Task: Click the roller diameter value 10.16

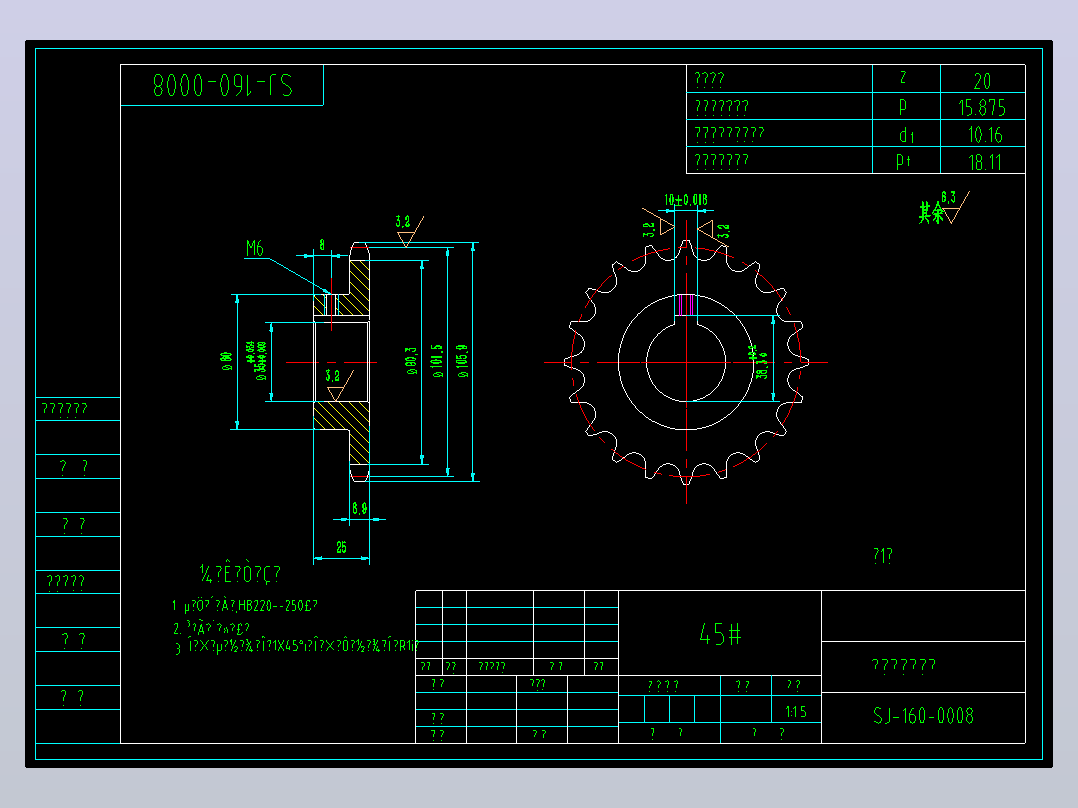Action: (985, 135)
